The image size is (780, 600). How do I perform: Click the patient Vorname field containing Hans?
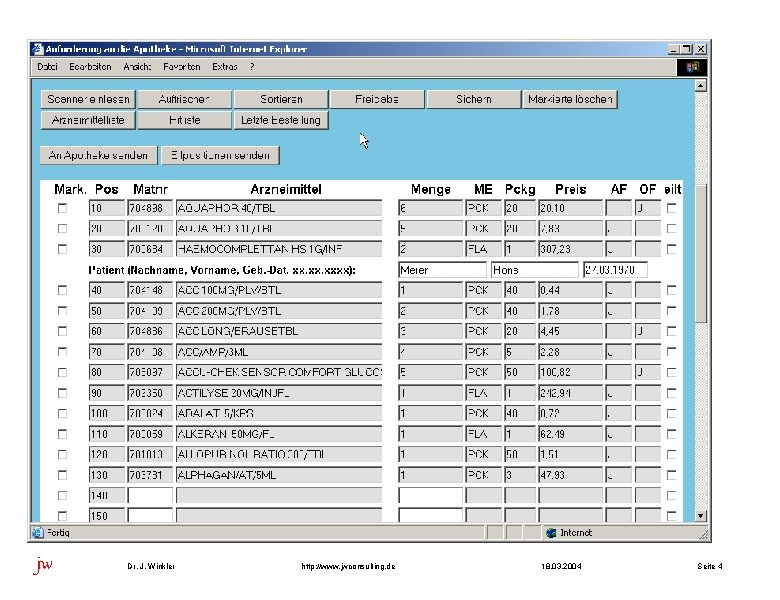point(535,270)
